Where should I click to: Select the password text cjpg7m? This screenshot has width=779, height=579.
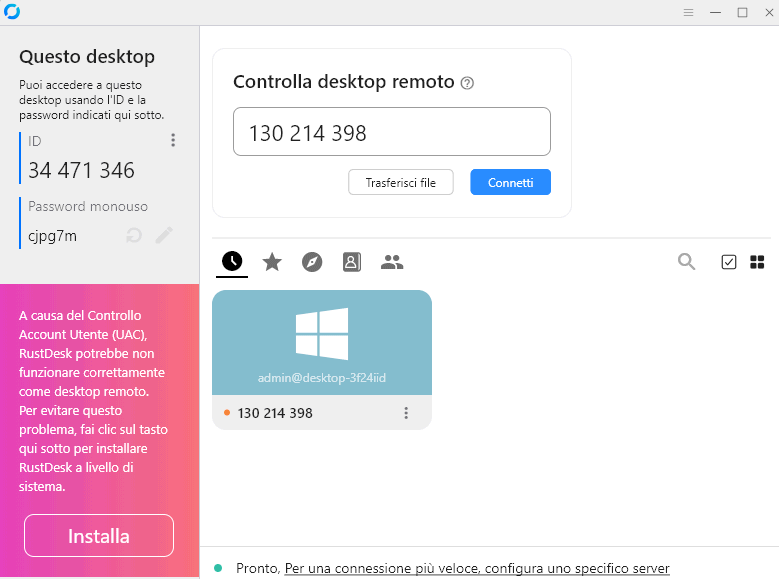(53, 236)
